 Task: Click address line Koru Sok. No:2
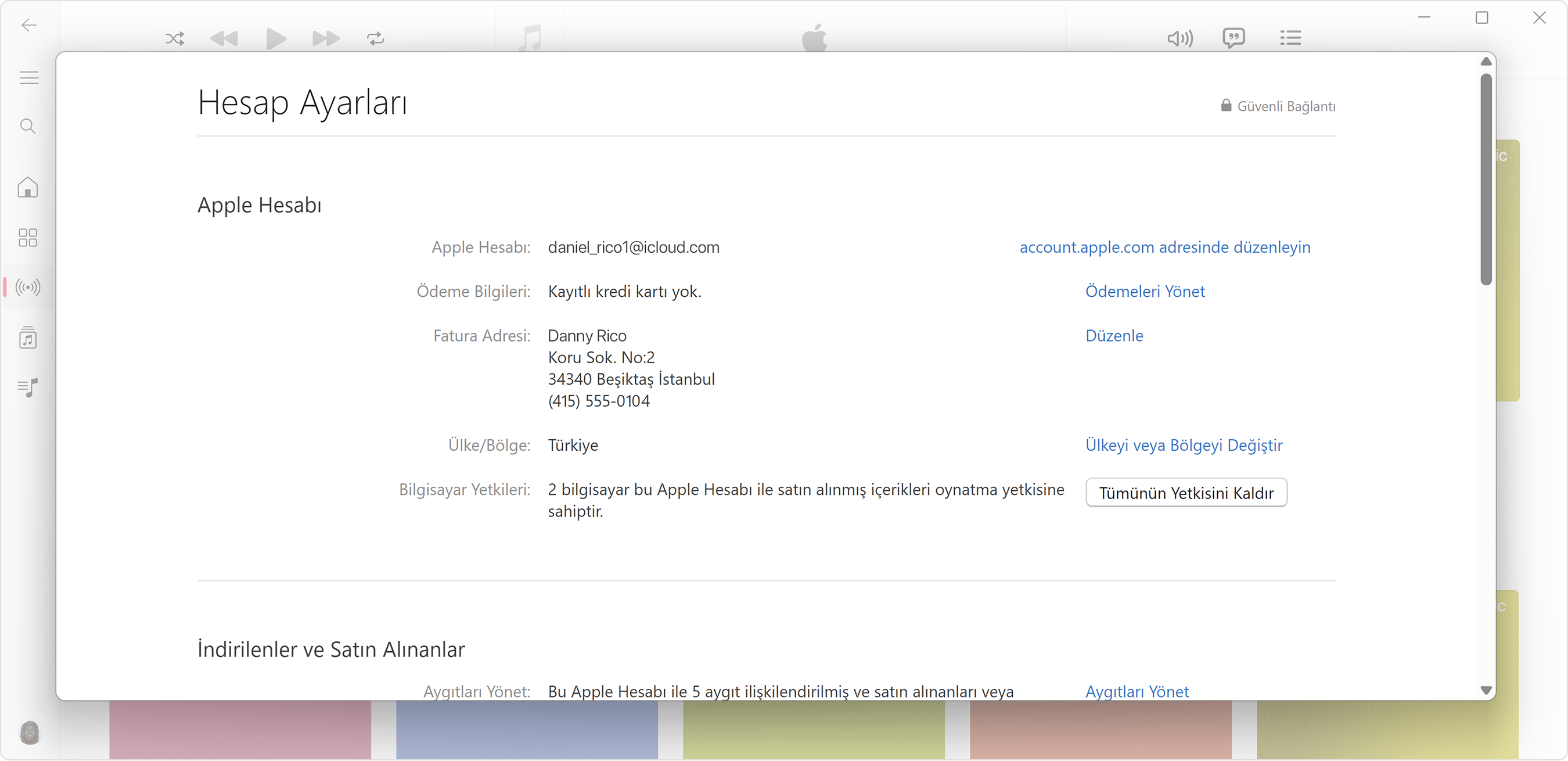(602, 357)
